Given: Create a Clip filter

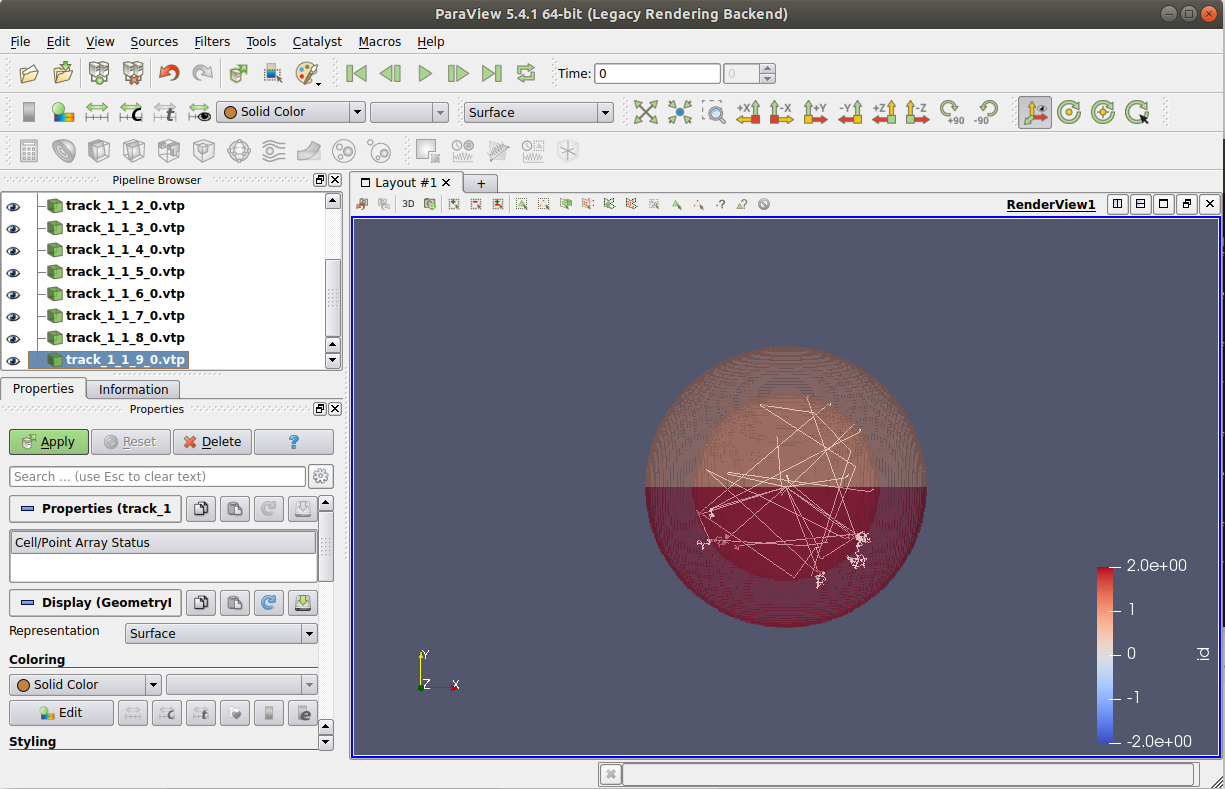Looking at the screenshot, I should (97, 150).
